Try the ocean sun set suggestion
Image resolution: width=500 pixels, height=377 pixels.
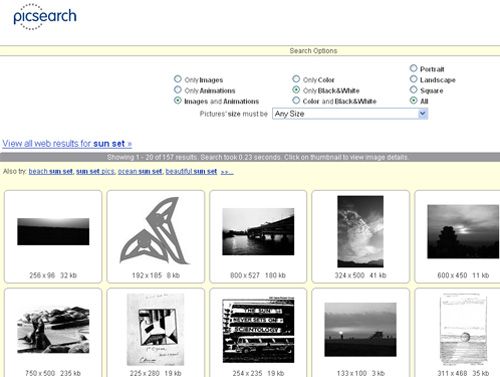(x=140, y=171)
